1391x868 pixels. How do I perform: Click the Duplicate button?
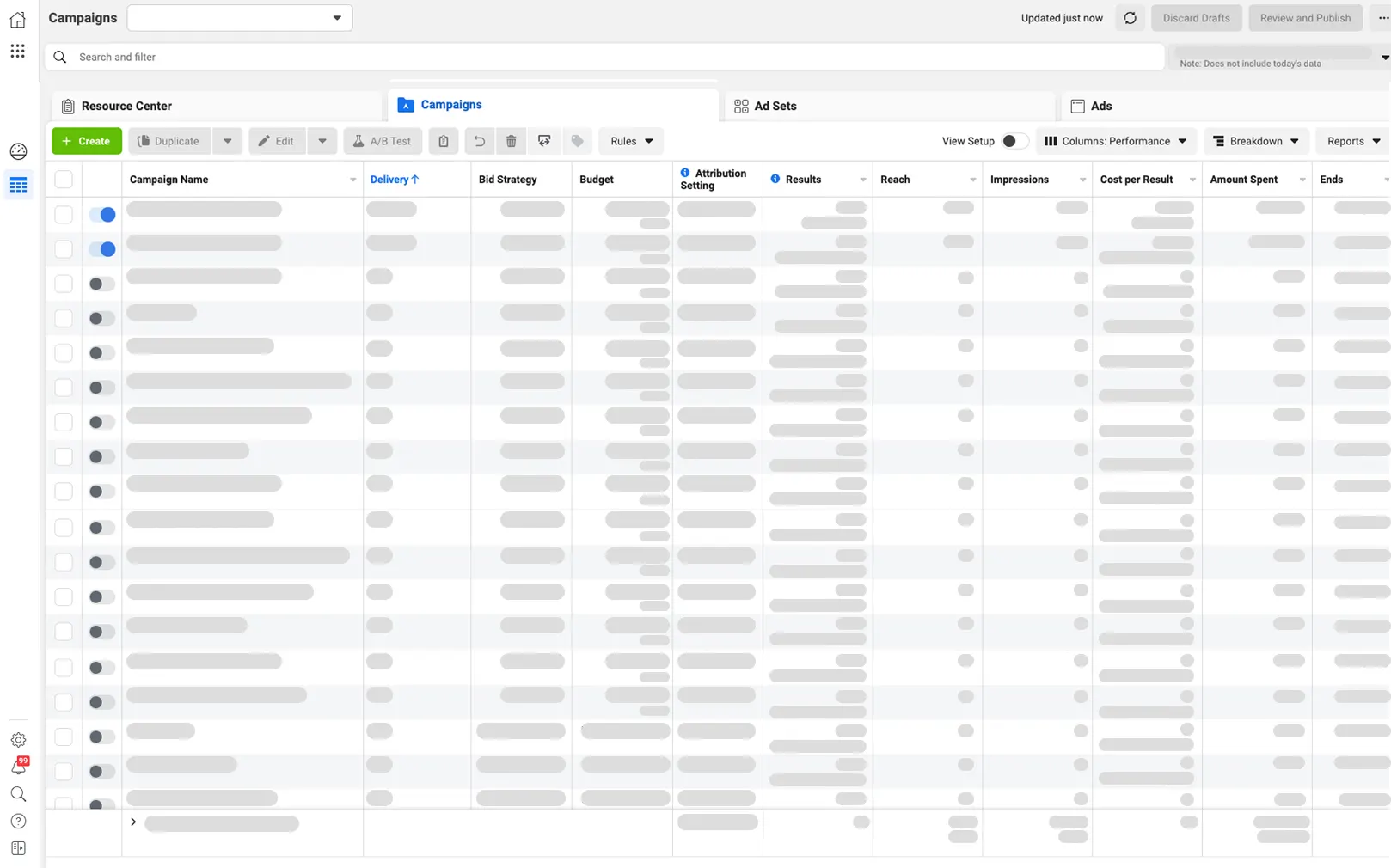169,141
